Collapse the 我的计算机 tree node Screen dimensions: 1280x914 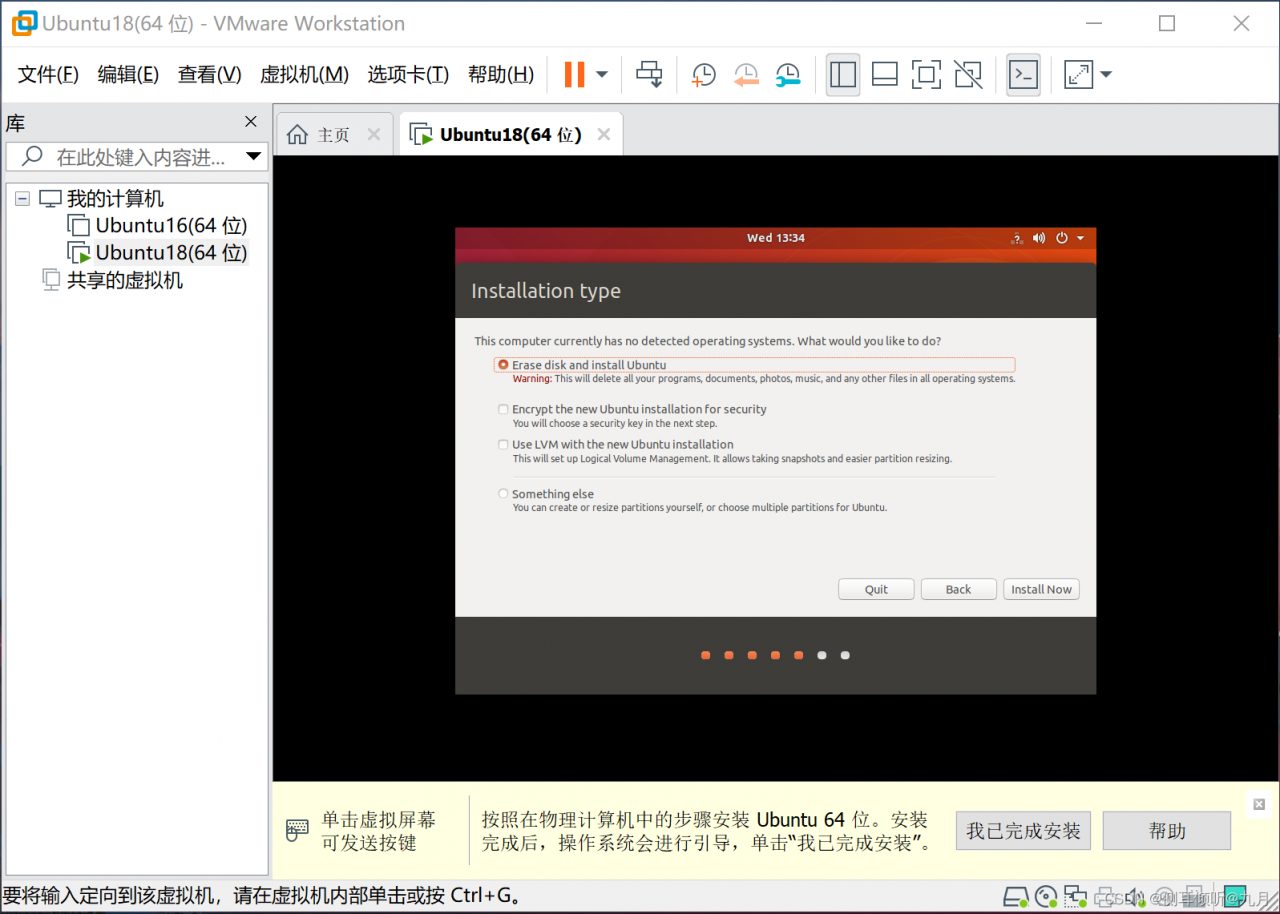22,199
